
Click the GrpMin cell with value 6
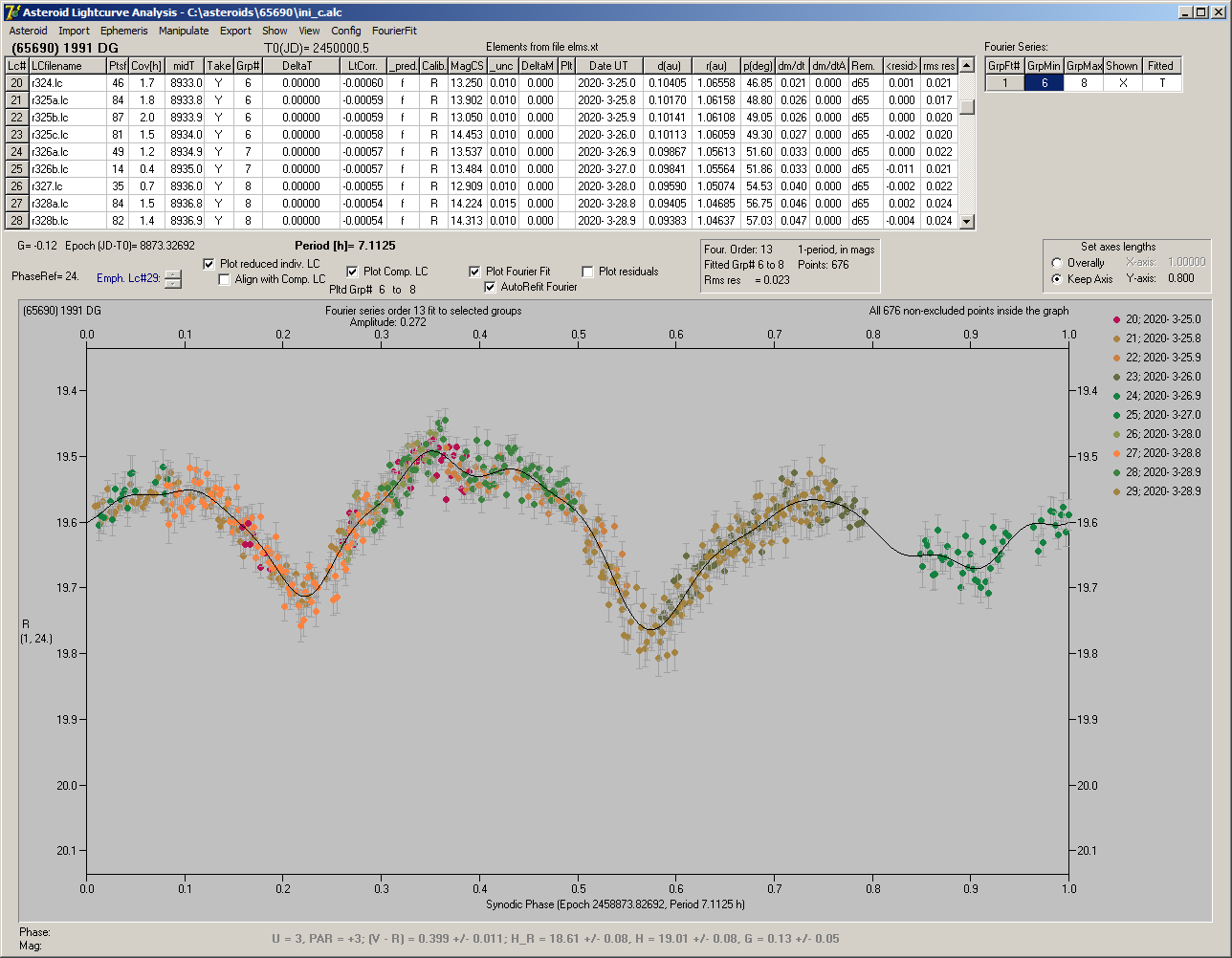click(1045, 83)
